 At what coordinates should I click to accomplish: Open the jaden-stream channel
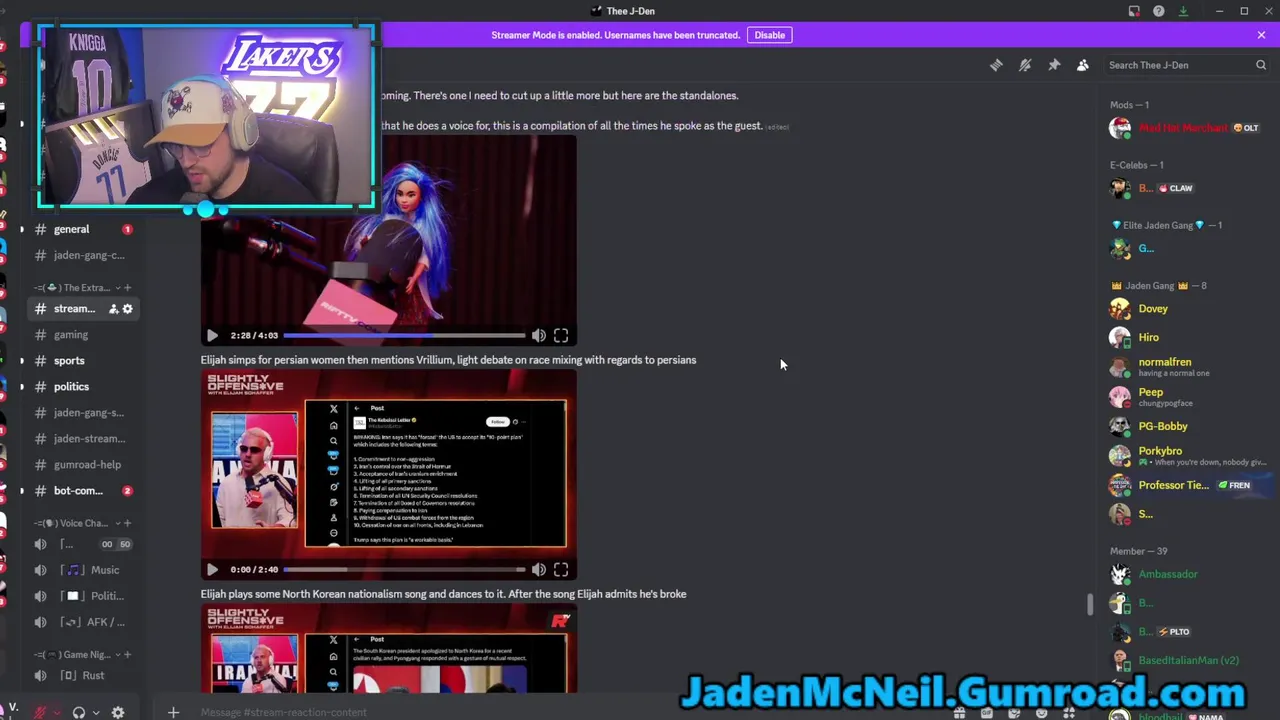coord(82,439)
